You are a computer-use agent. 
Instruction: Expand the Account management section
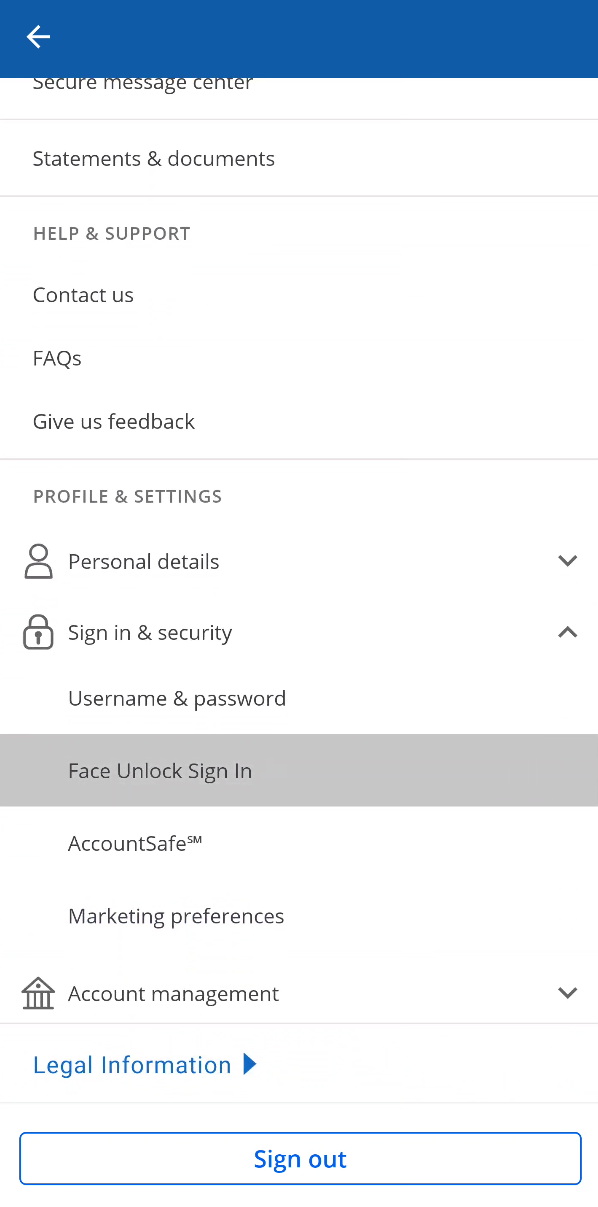pos(567,993)
